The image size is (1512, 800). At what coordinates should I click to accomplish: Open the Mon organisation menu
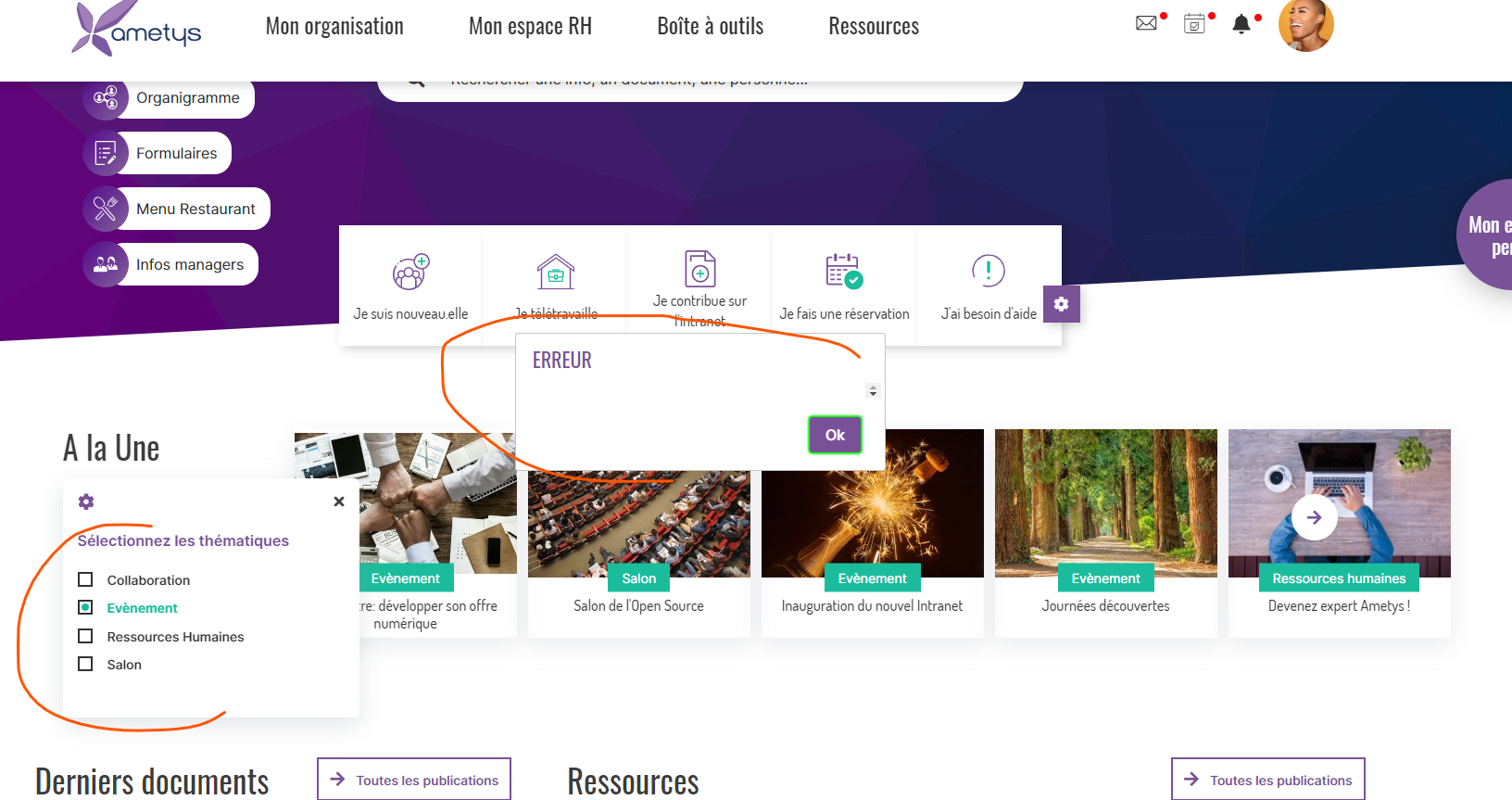[x=334, y=26]
